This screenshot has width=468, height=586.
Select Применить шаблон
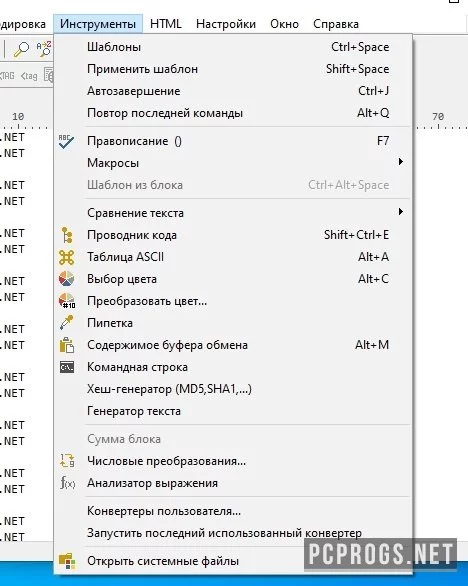pyautogui.click(x=234, y=69)
